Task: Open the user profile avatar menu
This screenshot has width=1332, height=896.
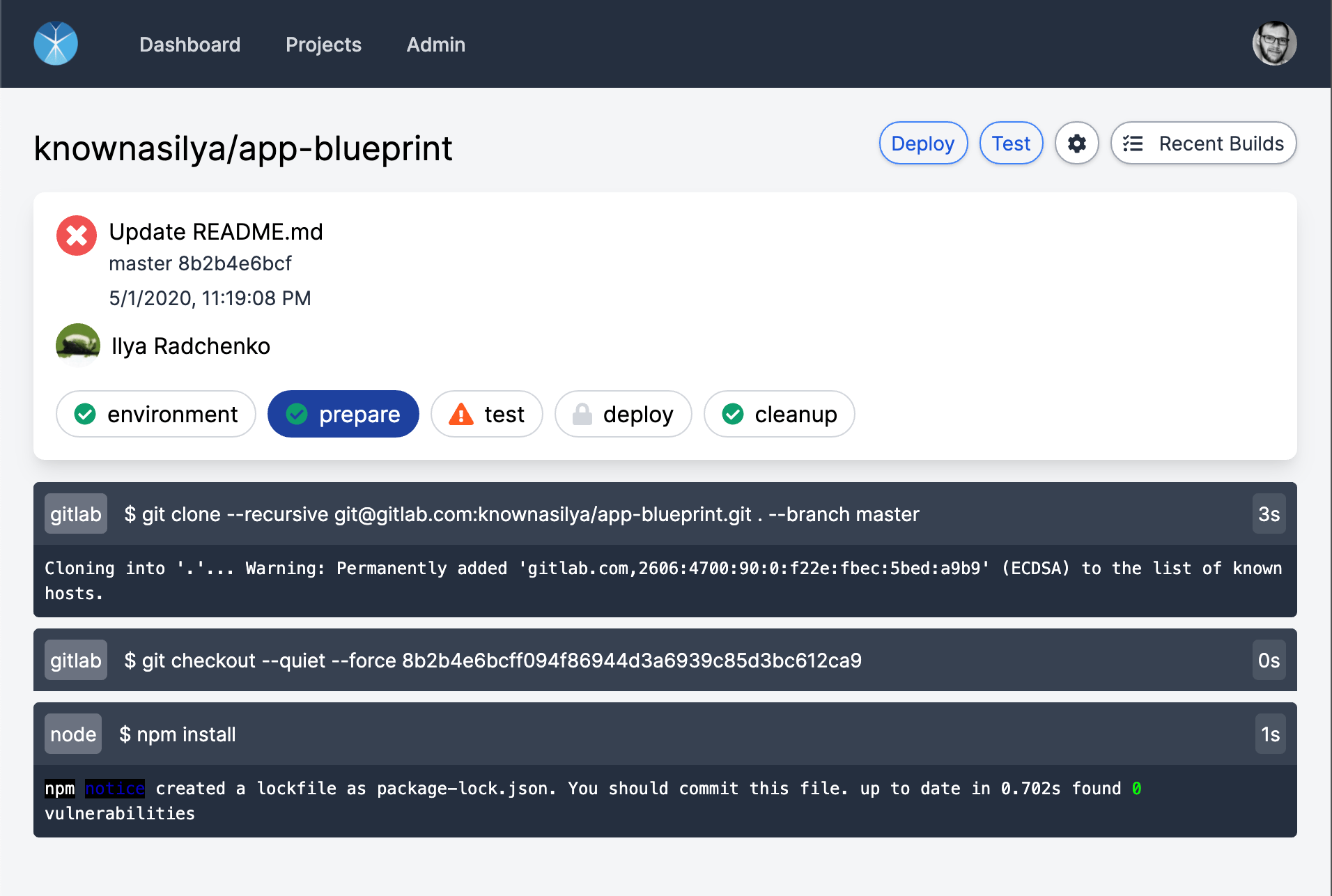Action: 1273,44
